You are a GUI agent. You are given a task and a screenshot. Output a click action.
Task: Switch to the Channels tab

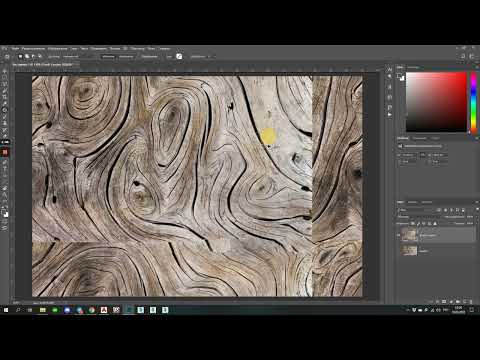coord(413,202)
